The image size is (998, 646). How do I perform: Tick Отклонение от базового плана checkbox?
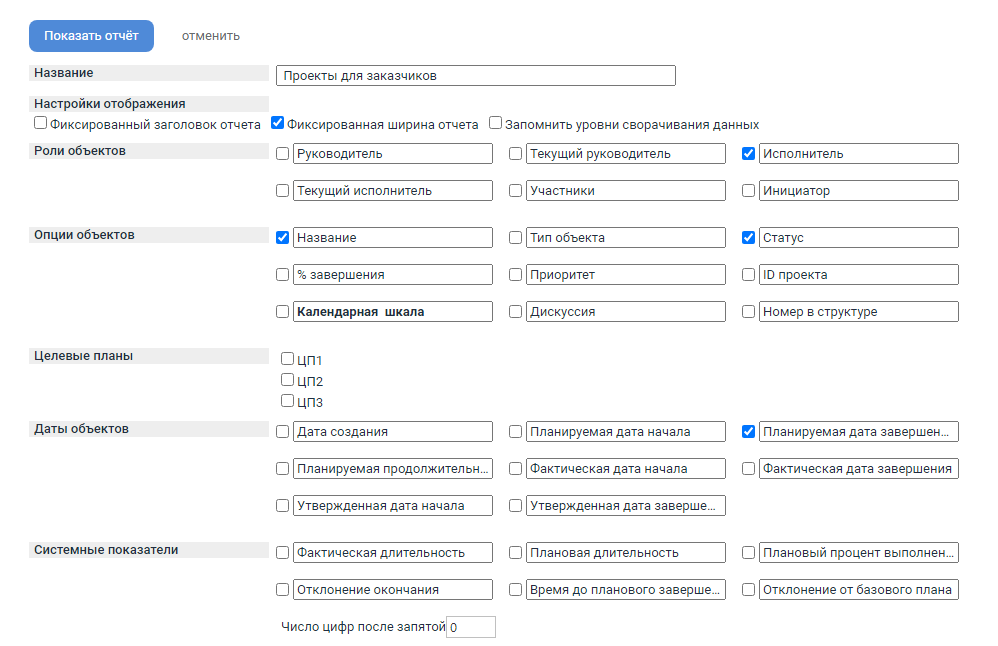748,590
